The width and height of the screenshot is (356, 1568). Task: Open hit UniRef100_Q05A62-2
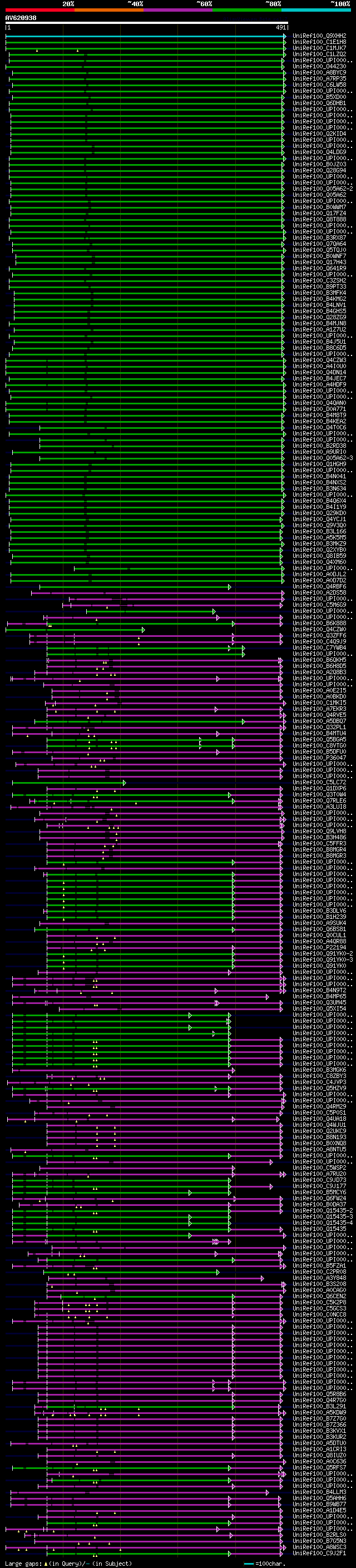pyautogui.click(x=323, y=189)
